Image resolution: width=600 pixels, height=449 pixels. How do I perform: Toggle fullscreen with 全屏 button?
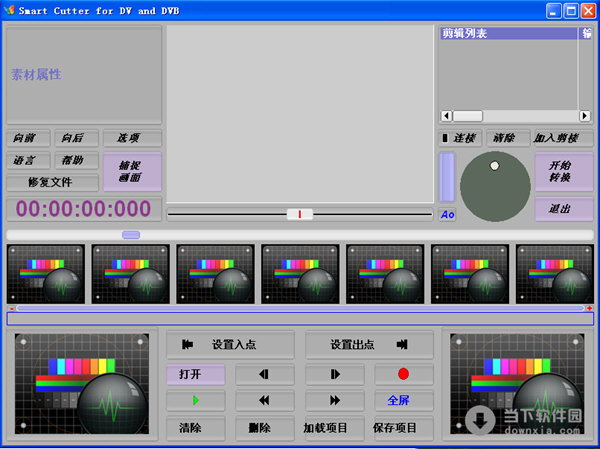coord(404,400)
